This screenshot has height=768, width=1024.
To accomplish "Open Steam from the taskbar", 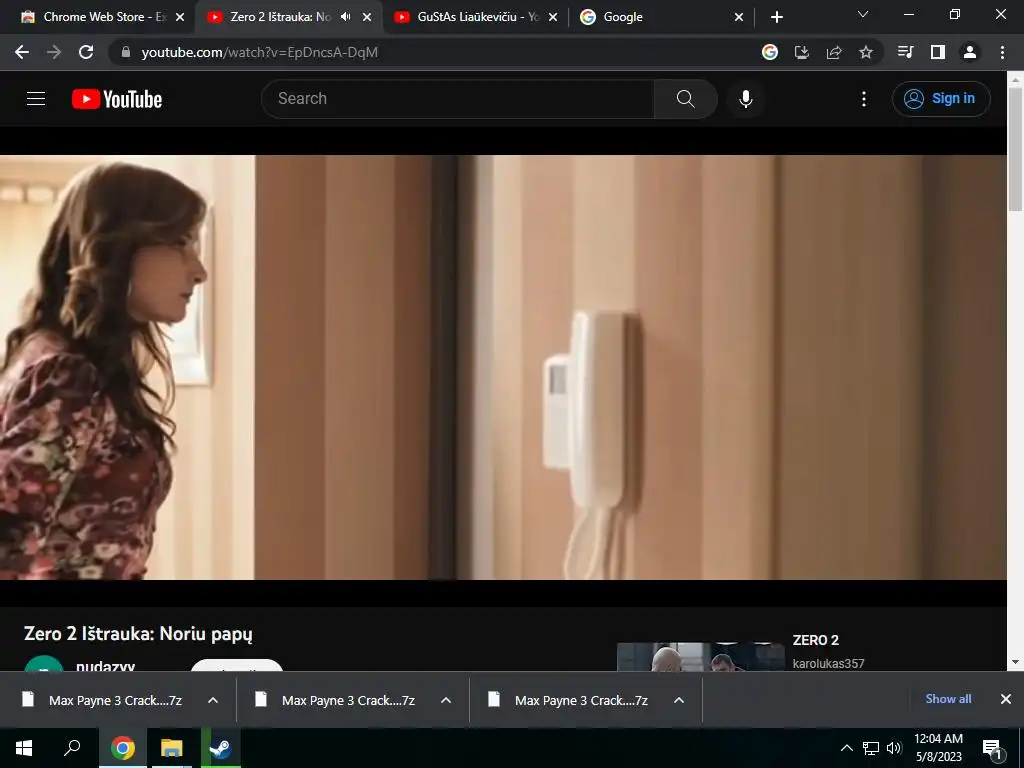I will [221, 748].
